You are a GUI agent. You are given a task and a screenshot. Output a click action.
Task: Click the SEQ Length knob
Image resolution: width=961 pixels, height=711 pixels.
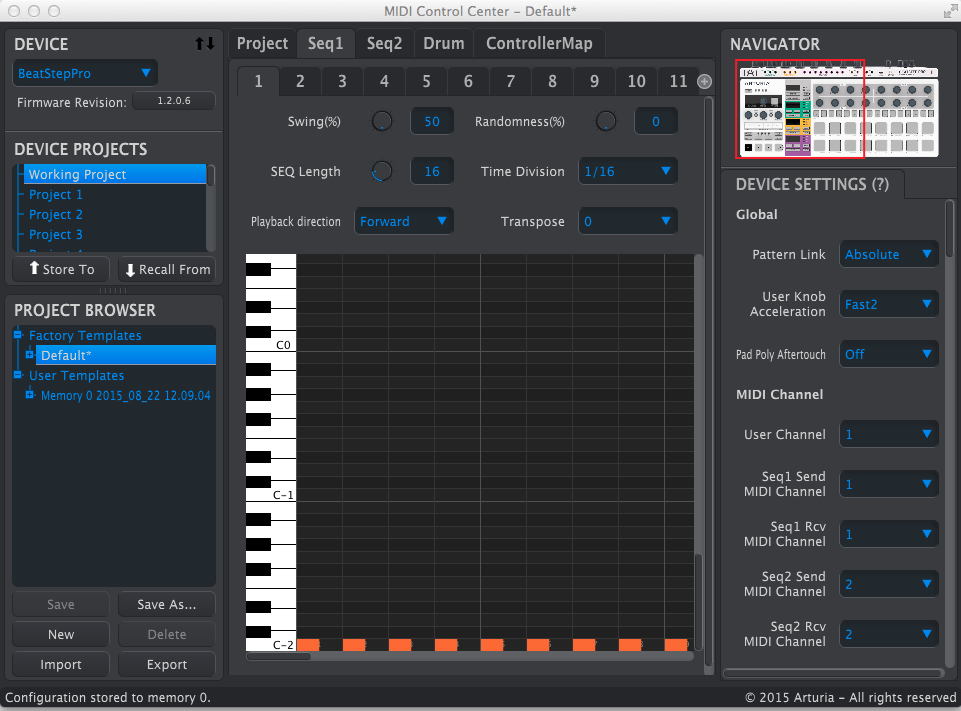(x=382, y=171)
